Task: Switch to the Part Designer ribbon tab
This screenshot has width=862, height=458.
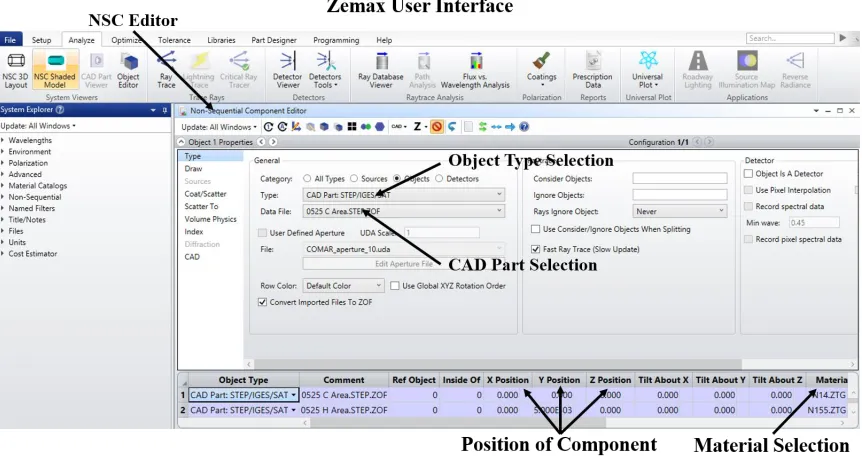Action: point(274,40)
